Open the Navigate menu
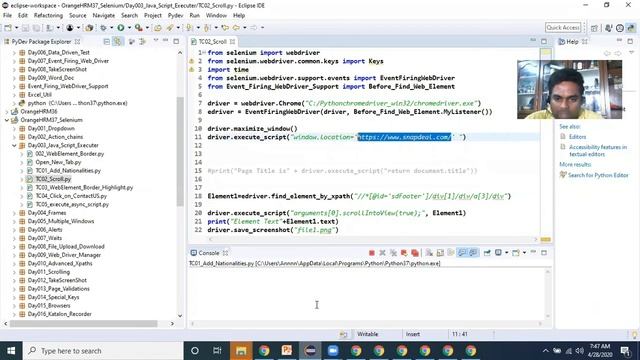640x360 pixels. pyautogui.click(x=104, y=16)
